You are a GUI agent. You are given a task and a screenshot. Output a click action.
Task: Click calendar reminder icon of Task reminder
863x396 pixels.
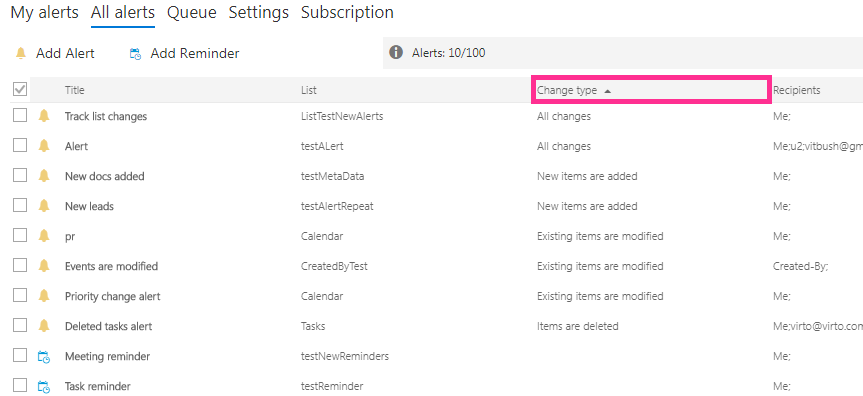click(x=44, y=387)
